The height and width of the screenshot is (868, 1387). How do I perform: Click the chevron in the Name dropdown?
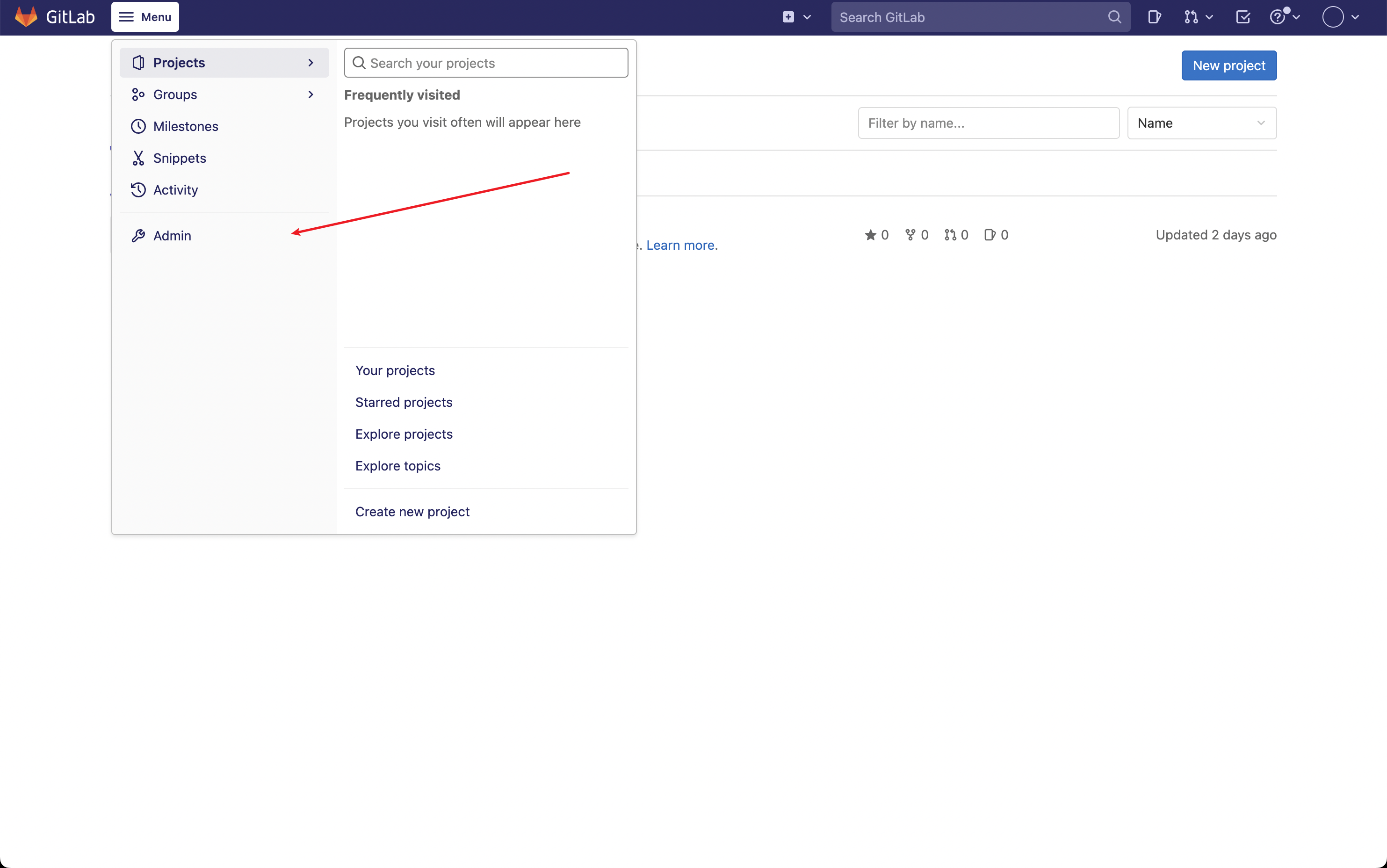point(1261,123)
